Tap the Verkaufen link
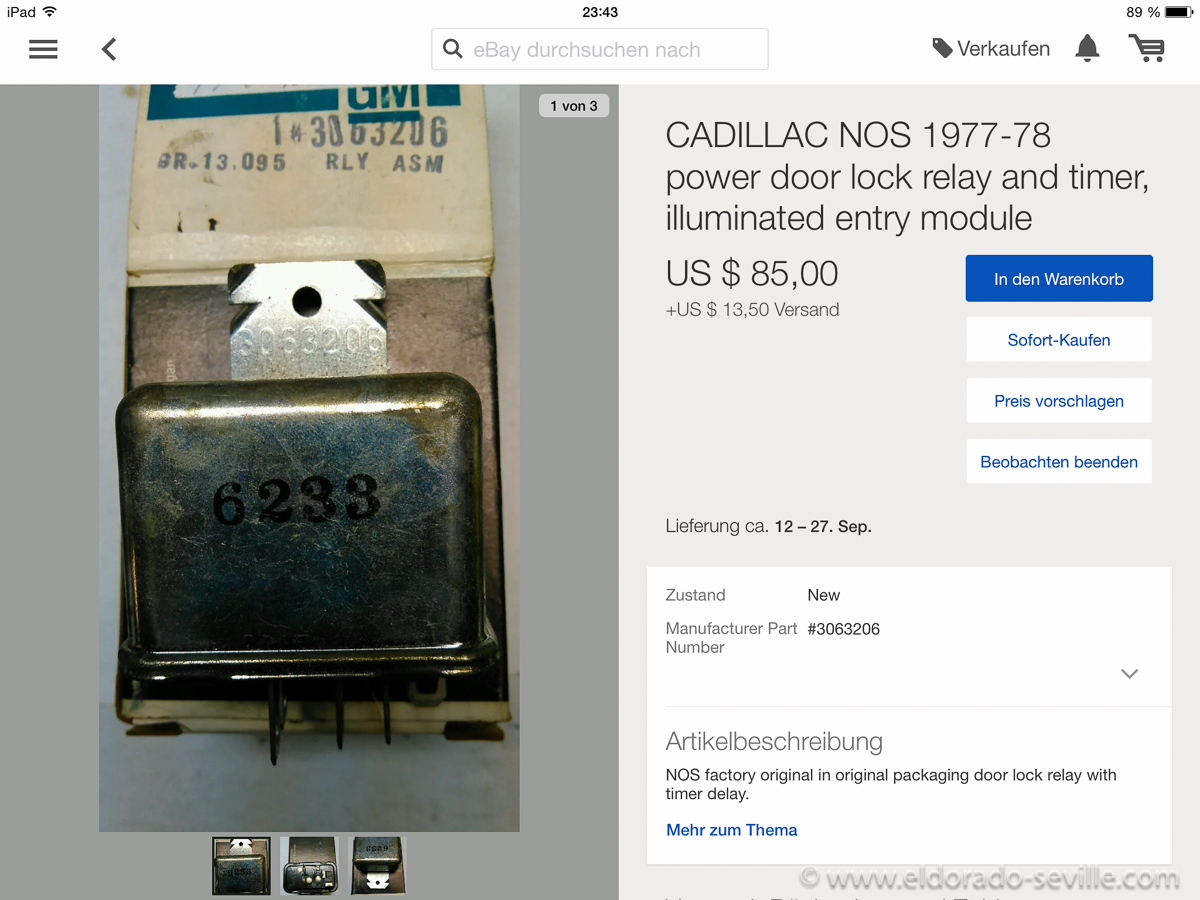The height and width of the screenshot is (900, 1200). pos(1003,49)
